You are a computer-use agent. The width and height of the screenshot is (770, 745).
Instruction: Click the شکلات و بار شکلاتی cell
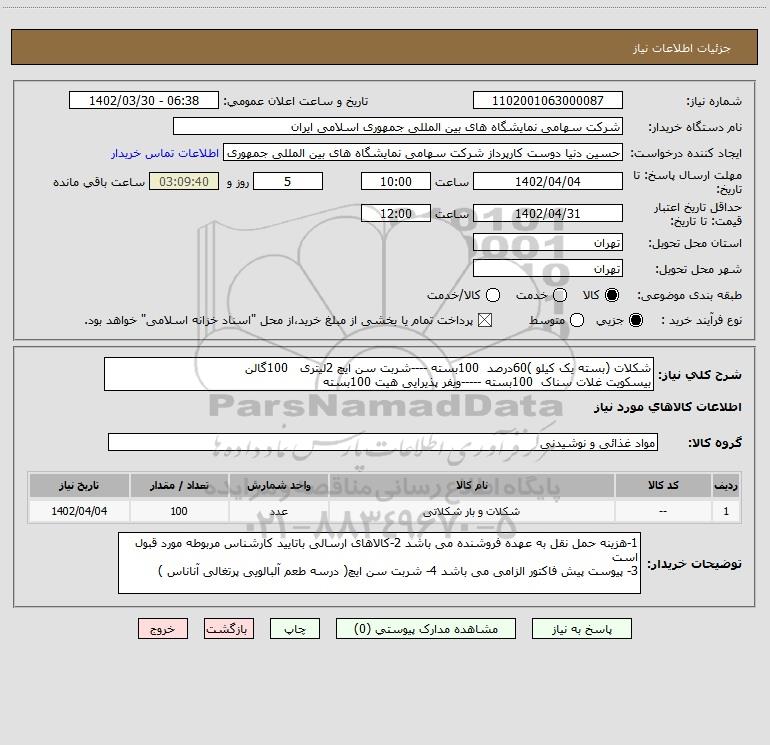471,511
